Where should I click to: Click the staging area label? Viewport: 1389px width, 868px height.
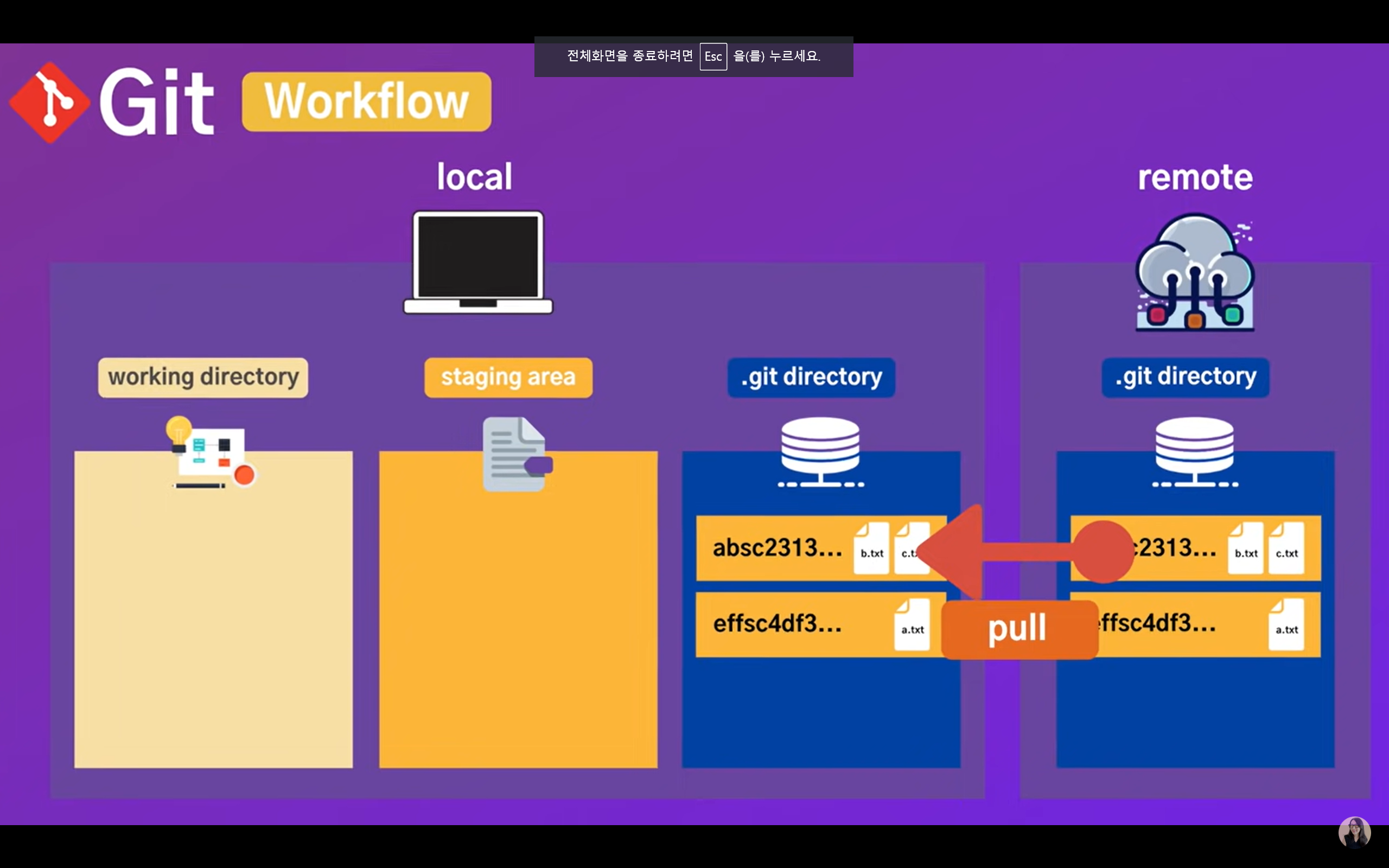point(508,378)
